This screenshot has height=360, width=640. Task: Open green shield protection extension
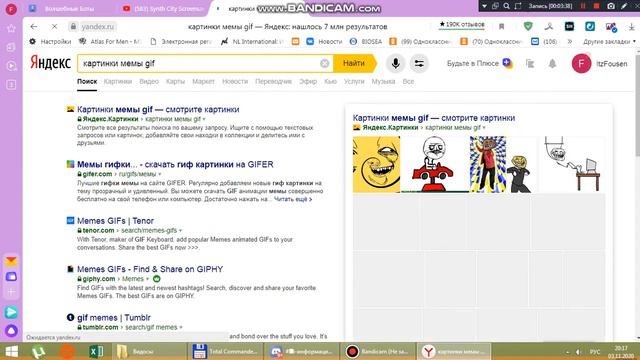click(528, 27)
